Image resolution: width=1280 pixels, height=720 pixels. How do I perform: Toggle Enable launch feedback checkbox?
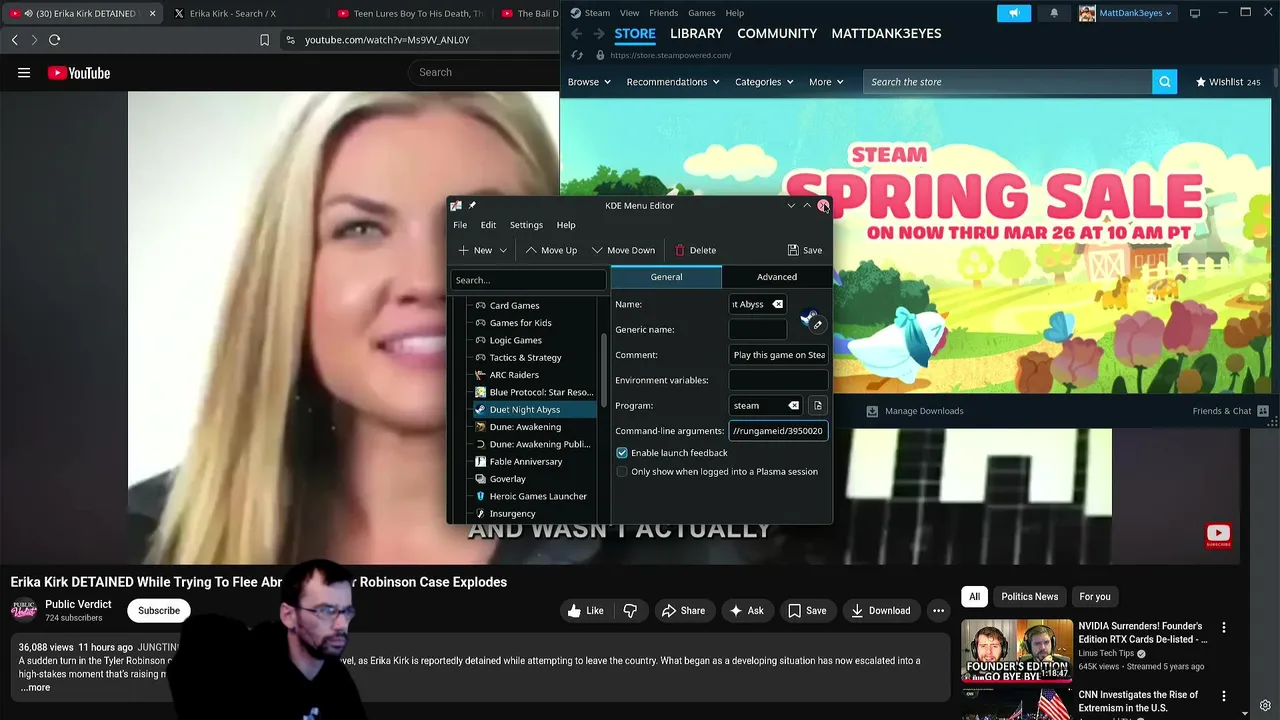coord(622,453)
